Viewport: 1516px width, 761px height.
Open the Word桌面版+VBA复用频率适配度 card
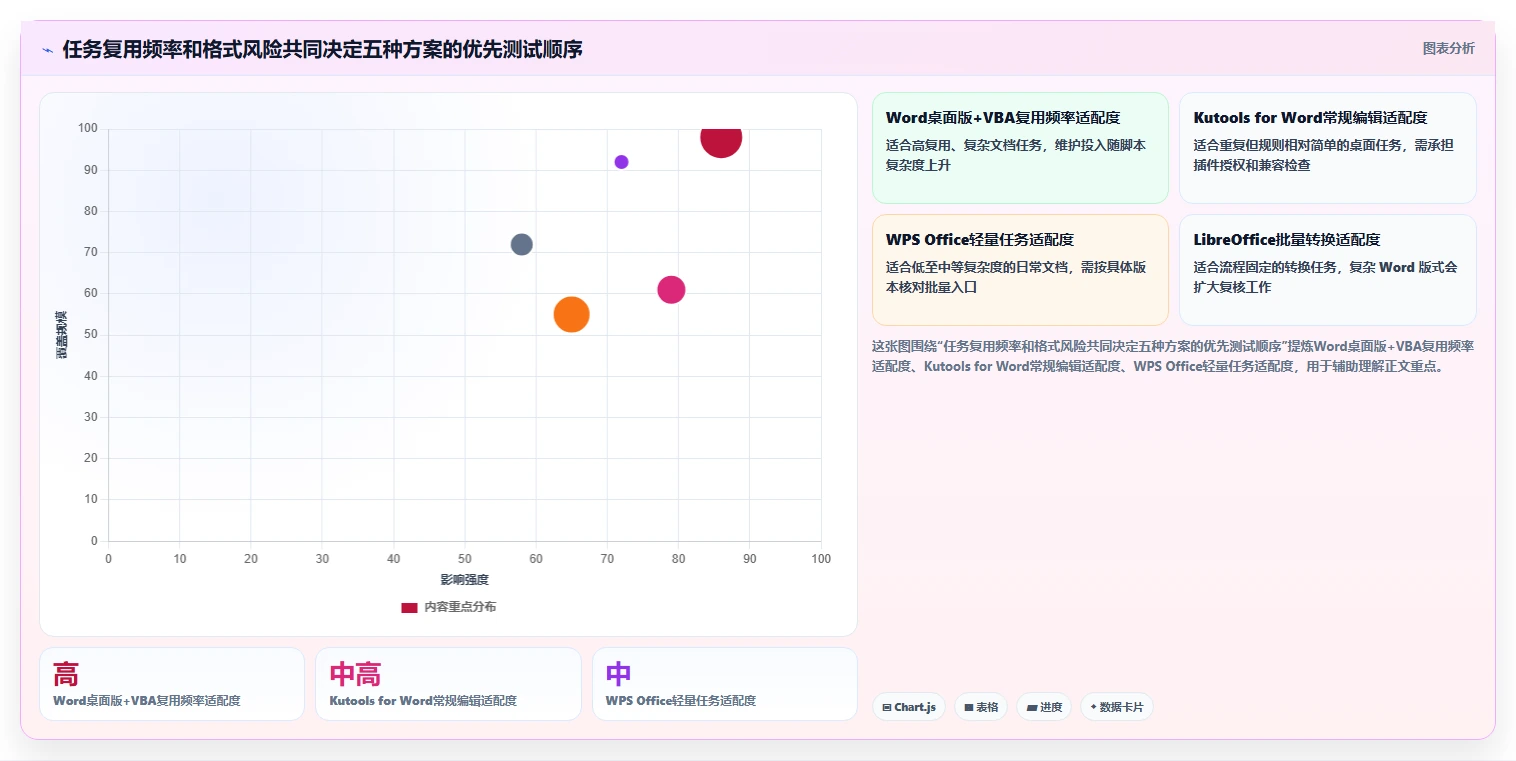(x=1020, y=148)
